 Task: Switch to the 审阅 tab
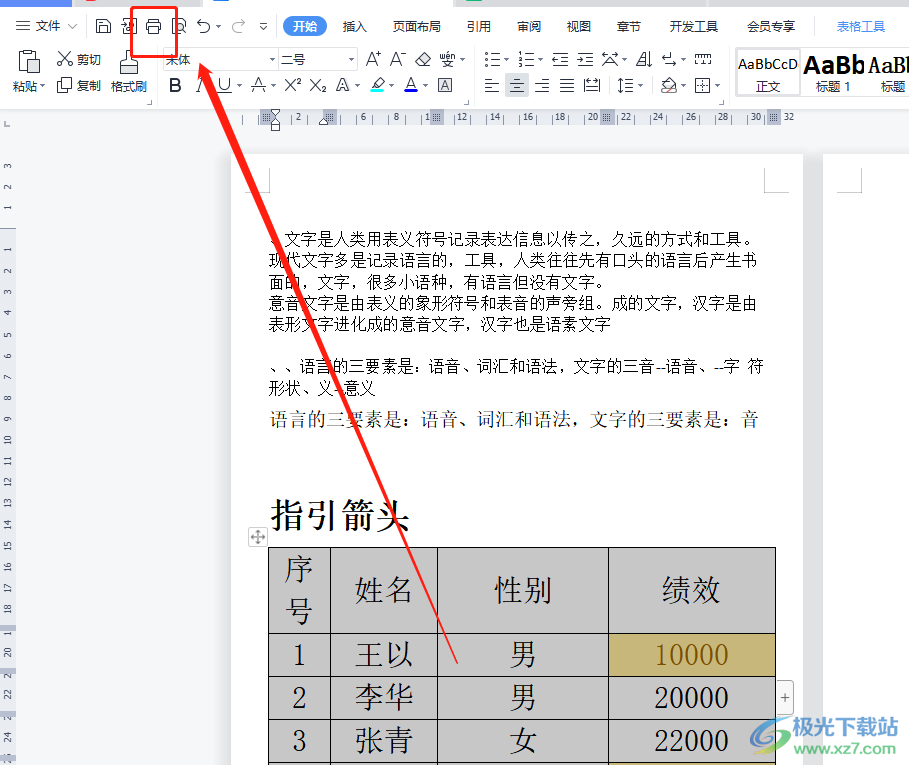click(x=529, y=27)
